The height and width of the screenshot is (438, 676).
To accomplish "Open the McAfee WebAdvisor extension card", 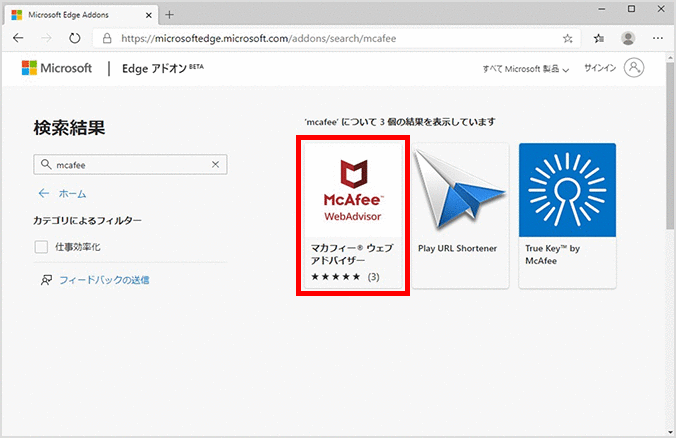I will click(x=353, y=216).
